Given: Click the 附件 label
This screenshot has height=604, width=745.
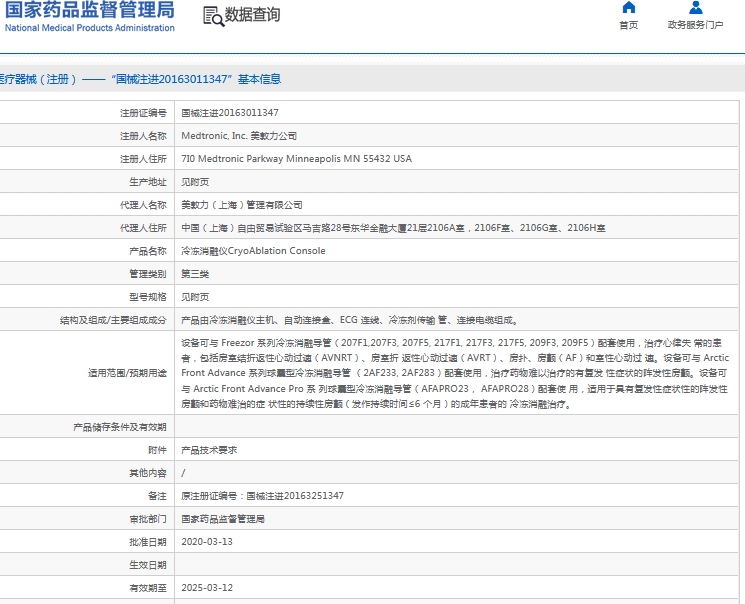Looking at the screenshot, I should [157, 450].
